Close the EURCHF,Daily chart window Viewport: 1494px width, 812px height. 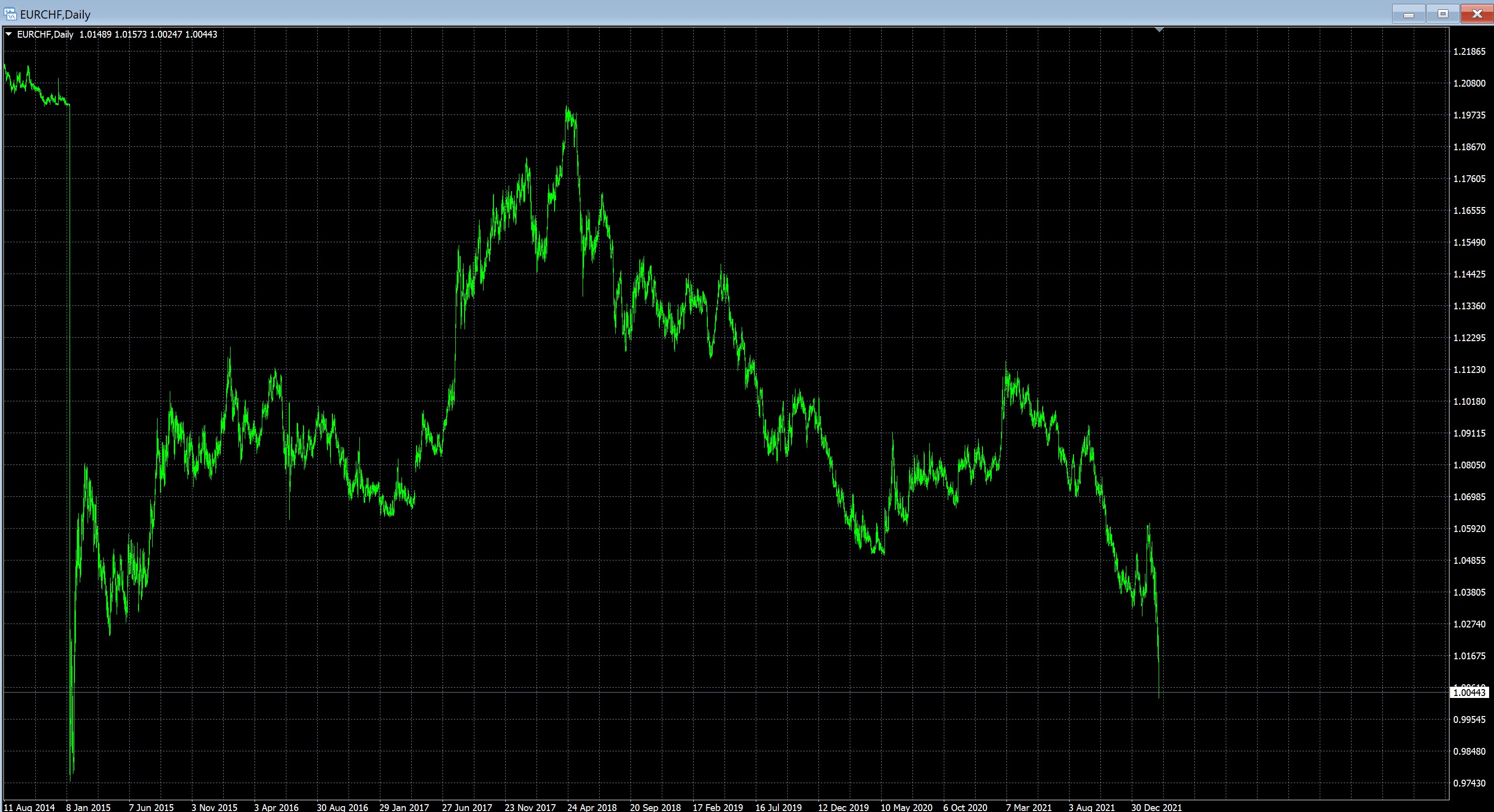[1476, 14]
